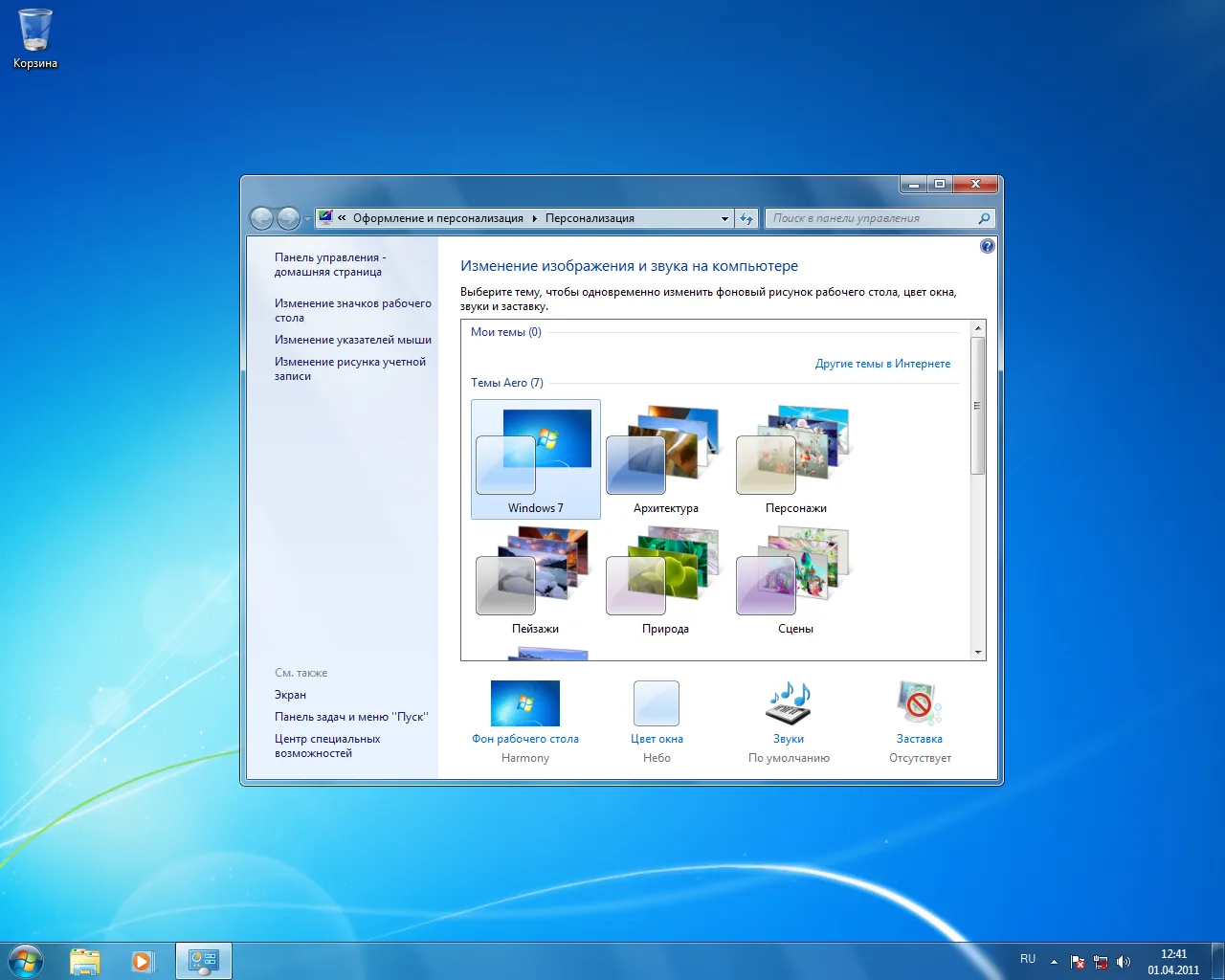The height and width of the screenshot is (980, 1225).
Task: Click the magnifier search icon
Action: click(984, 218)
